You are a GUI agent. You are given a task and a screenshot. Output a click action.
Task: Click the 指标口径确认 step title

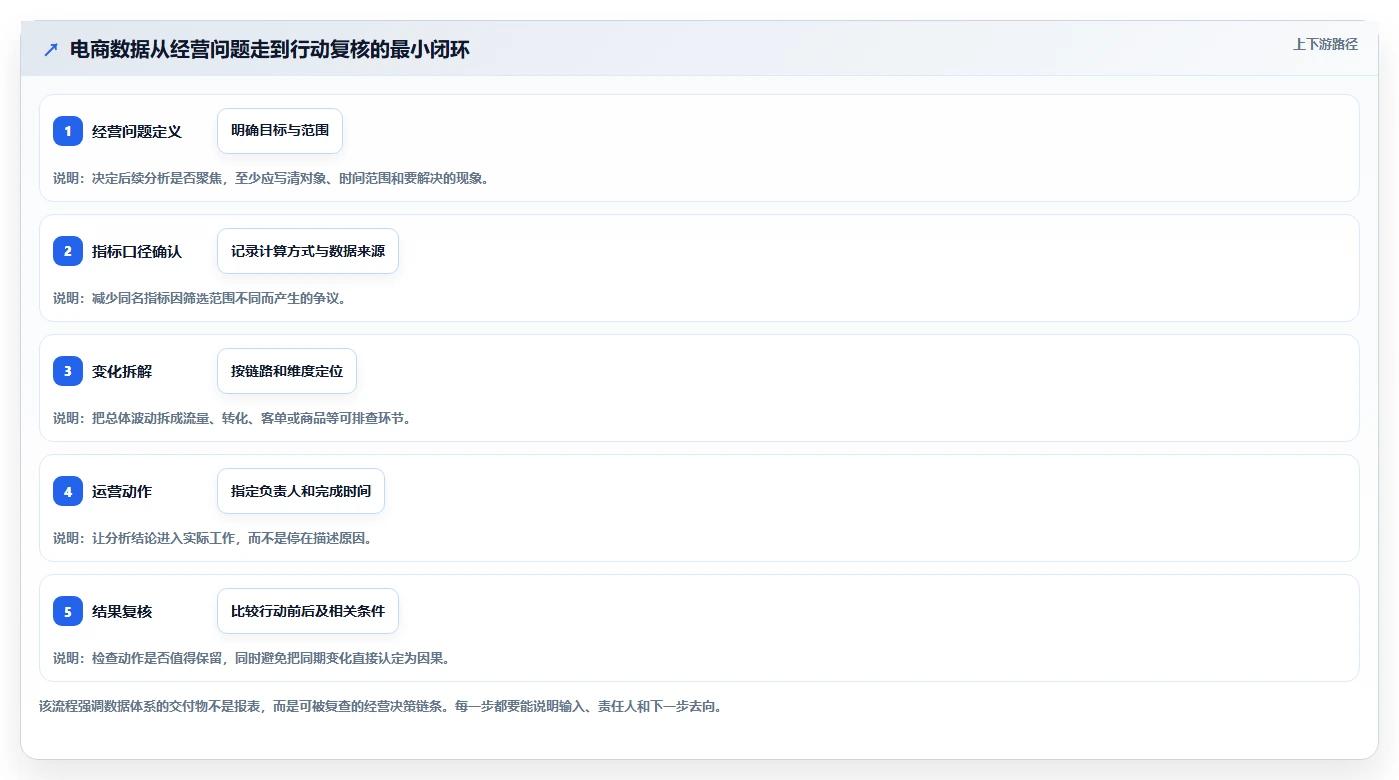(x=137, y=251)
